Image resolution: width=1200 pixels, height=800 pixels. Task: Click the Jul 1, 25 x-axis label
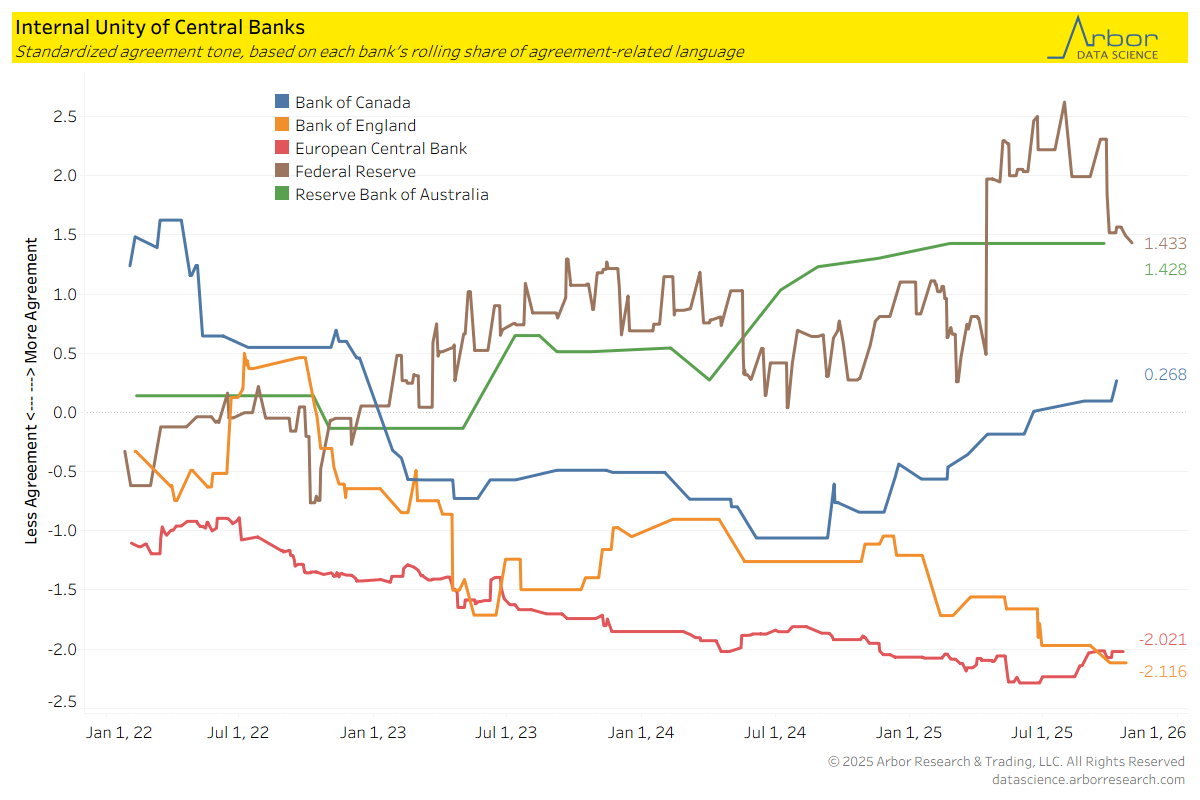(1042, 732)
